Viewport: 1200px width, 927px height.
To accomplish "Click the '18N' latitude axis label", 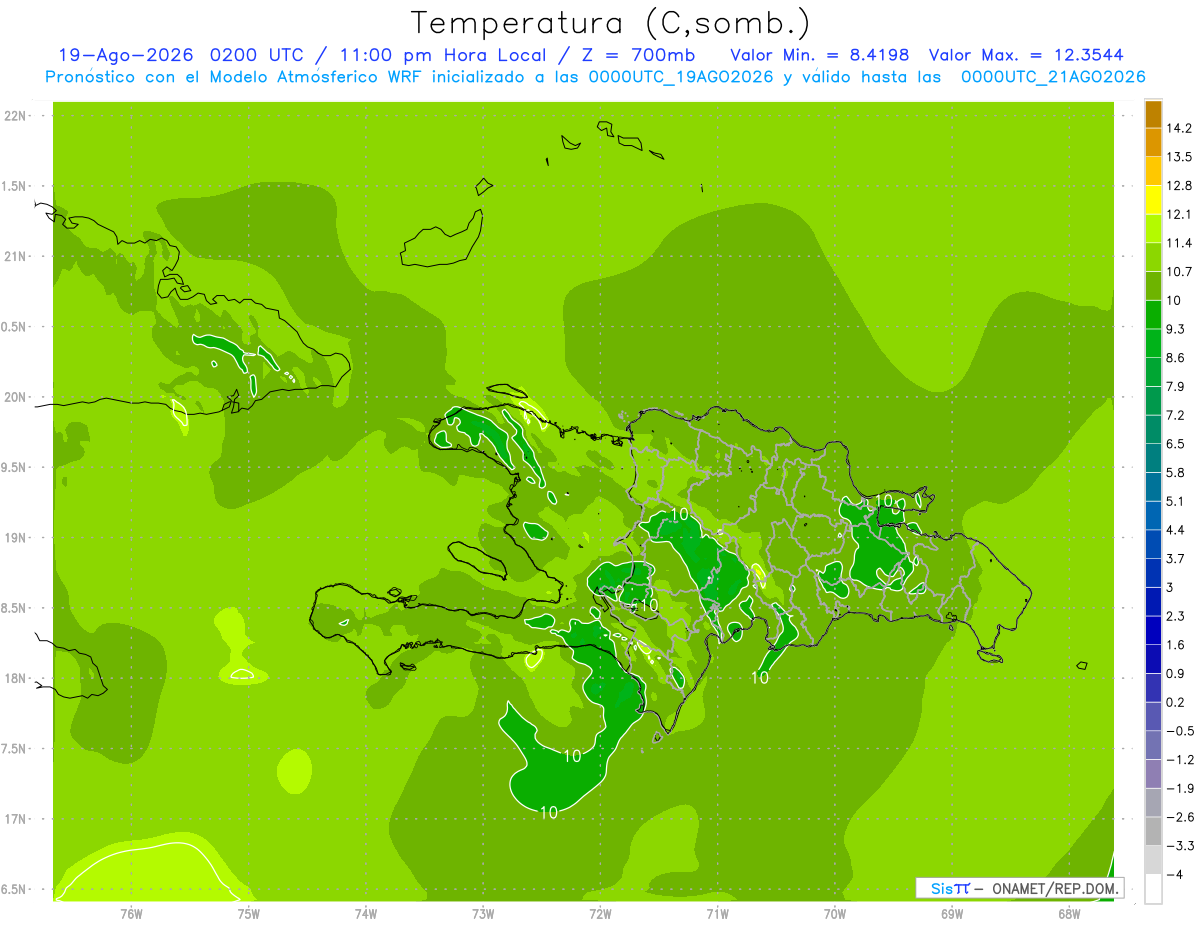I will pyautogui.click(x=17, y=678).
